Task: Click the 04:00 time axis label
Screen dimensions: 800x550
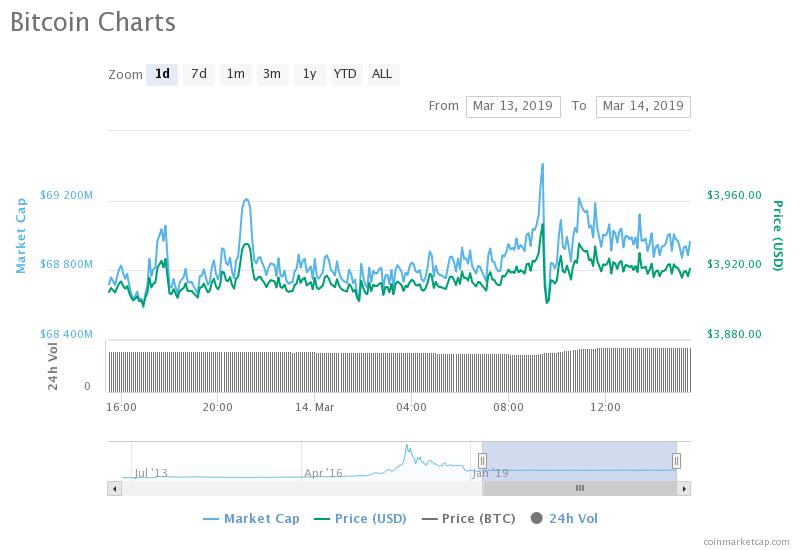Action: pyautogui.click(x=411, y=407)
